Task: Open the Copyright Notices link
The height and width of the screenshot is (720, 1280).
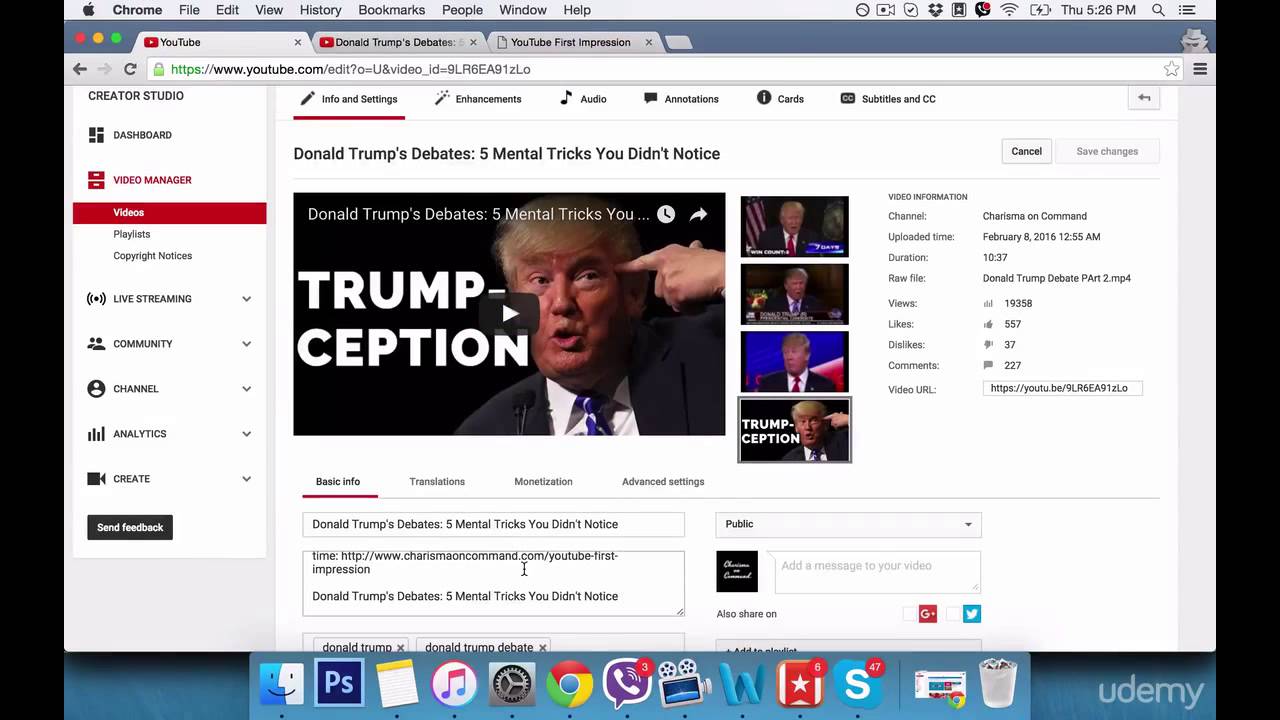Action: click(x=152, y=256)
